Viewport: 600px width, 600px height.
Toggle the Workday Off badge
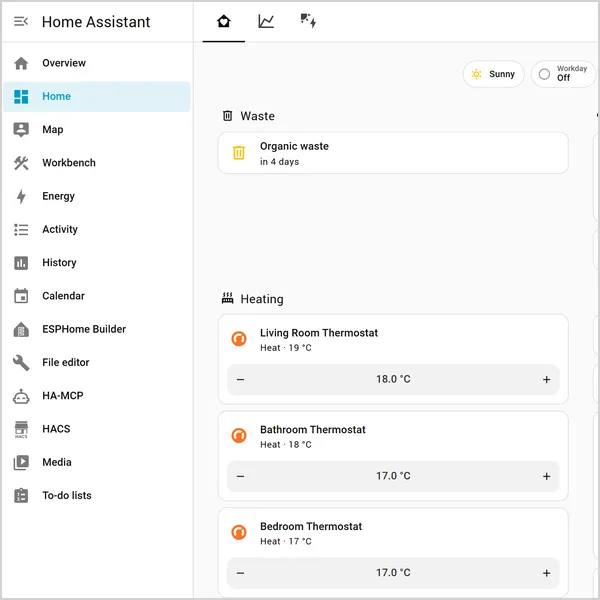(x=562, y=74)
